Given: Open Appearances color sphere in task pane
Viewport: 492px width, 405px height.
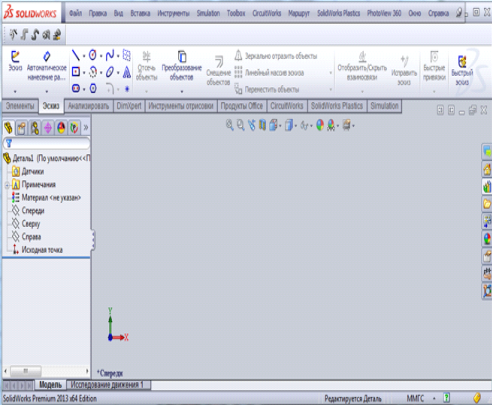Looking at the screenshot, I should click(x=487, y=239).
